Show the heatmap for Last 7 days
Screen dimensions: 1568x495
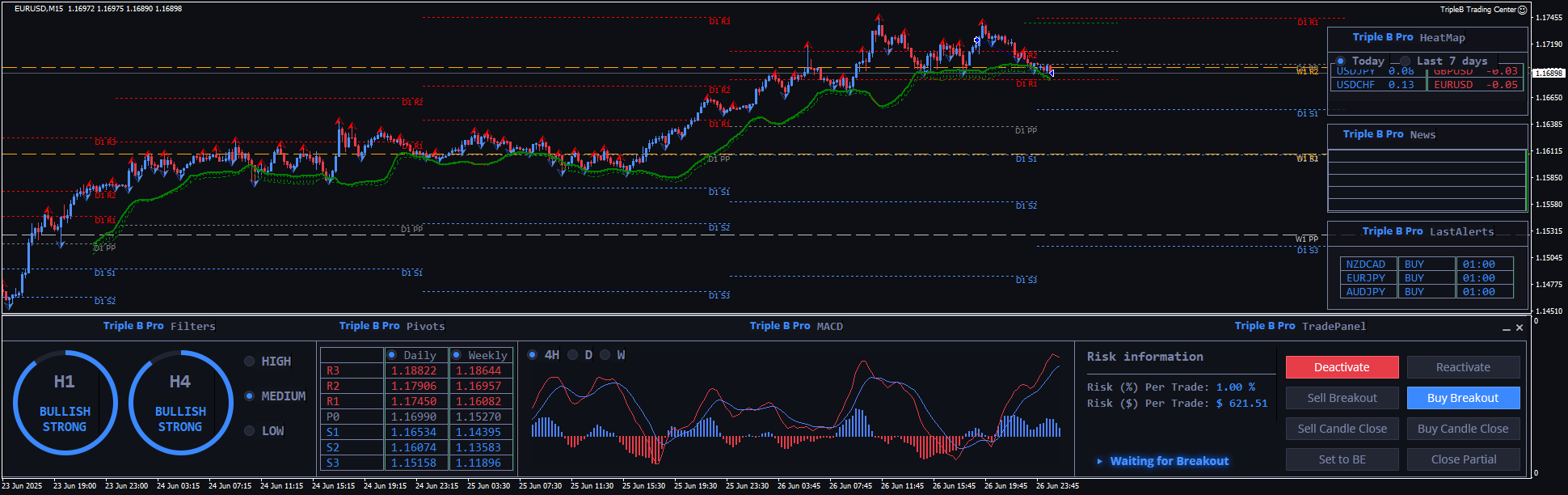1406,61
